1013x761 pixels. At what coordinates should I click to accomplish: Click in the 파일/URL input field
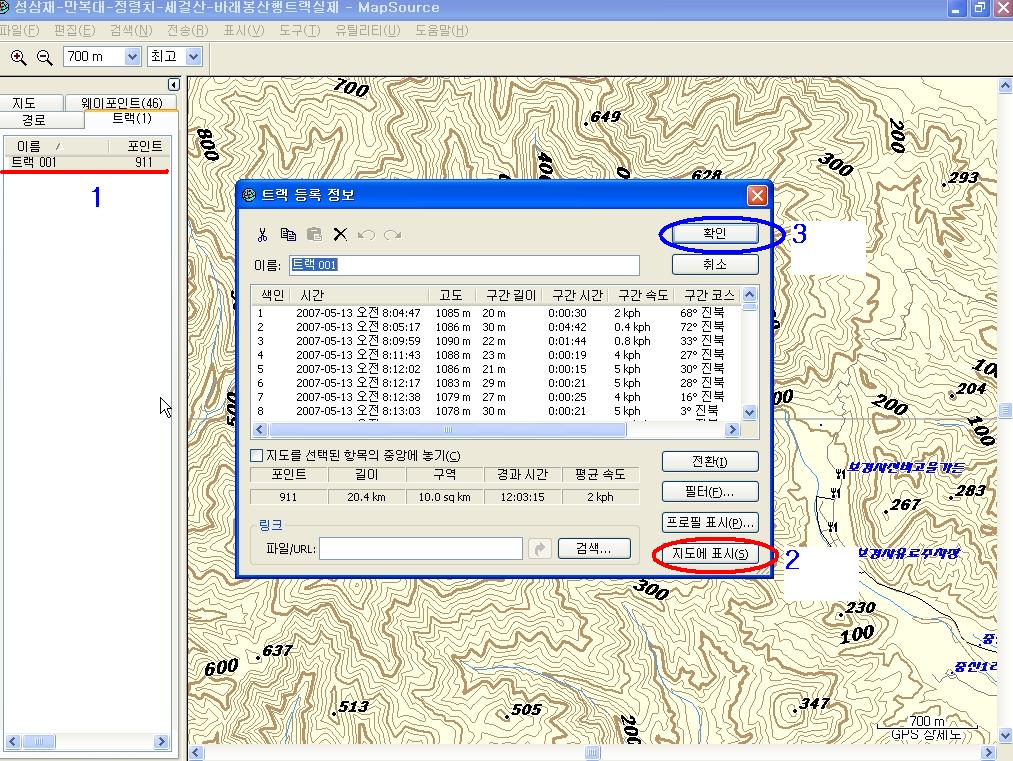[421, 549]
